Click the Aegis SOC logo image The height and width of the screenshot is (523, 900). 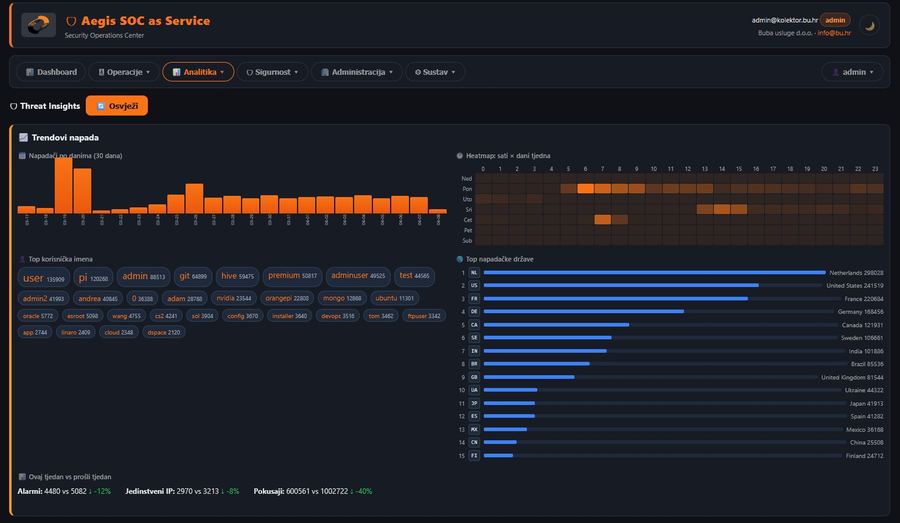(39, 25)
